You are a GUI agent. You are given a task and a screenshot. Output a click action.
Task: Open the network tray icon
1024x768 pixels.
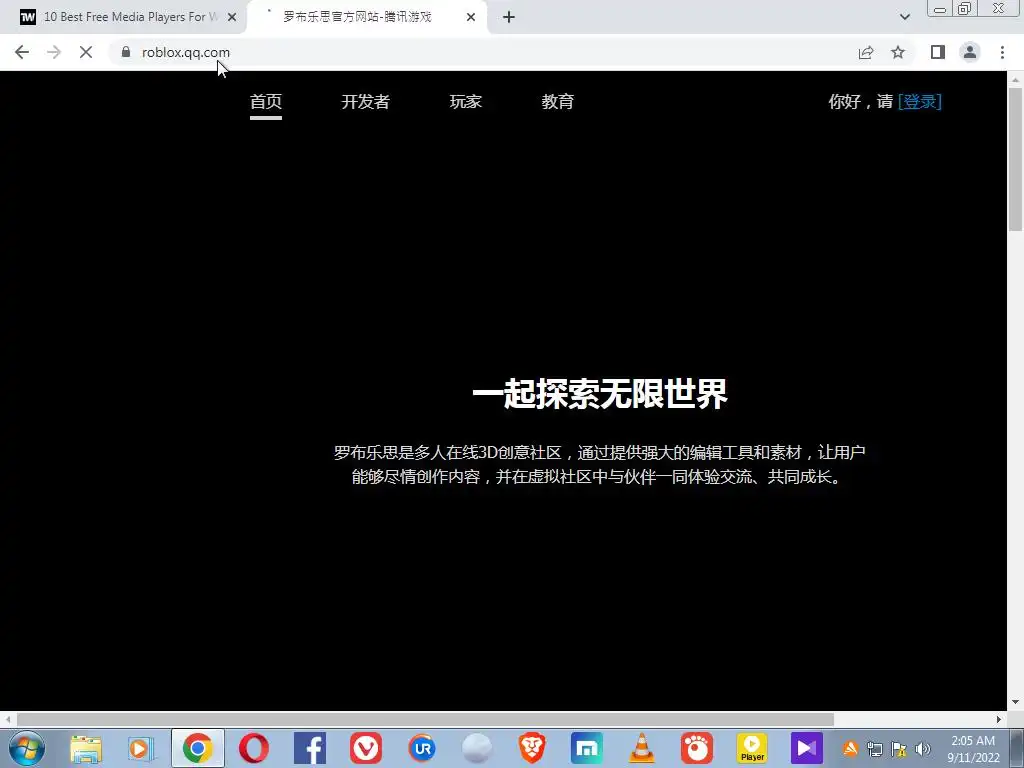(x=875, y=749)
